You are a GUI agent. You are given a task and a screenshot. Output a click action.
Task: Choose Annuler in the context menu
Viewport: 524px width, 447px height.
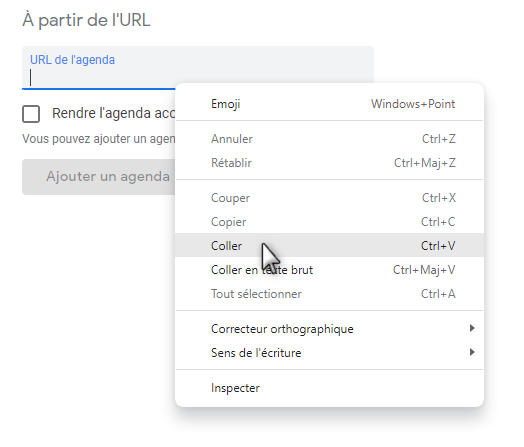click(x=330, y=139)
